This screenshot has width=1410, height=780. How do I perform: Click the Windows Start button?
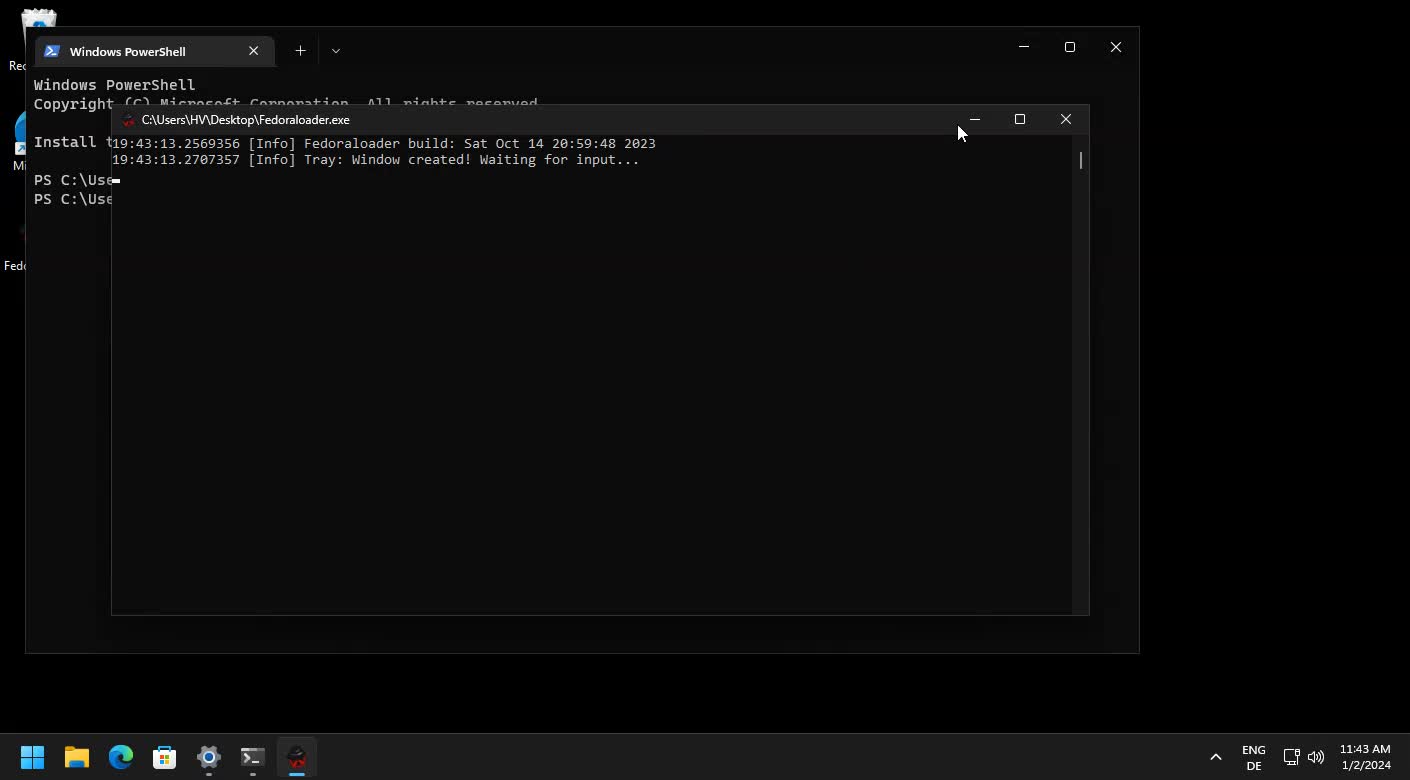click(x=33, y=757)
